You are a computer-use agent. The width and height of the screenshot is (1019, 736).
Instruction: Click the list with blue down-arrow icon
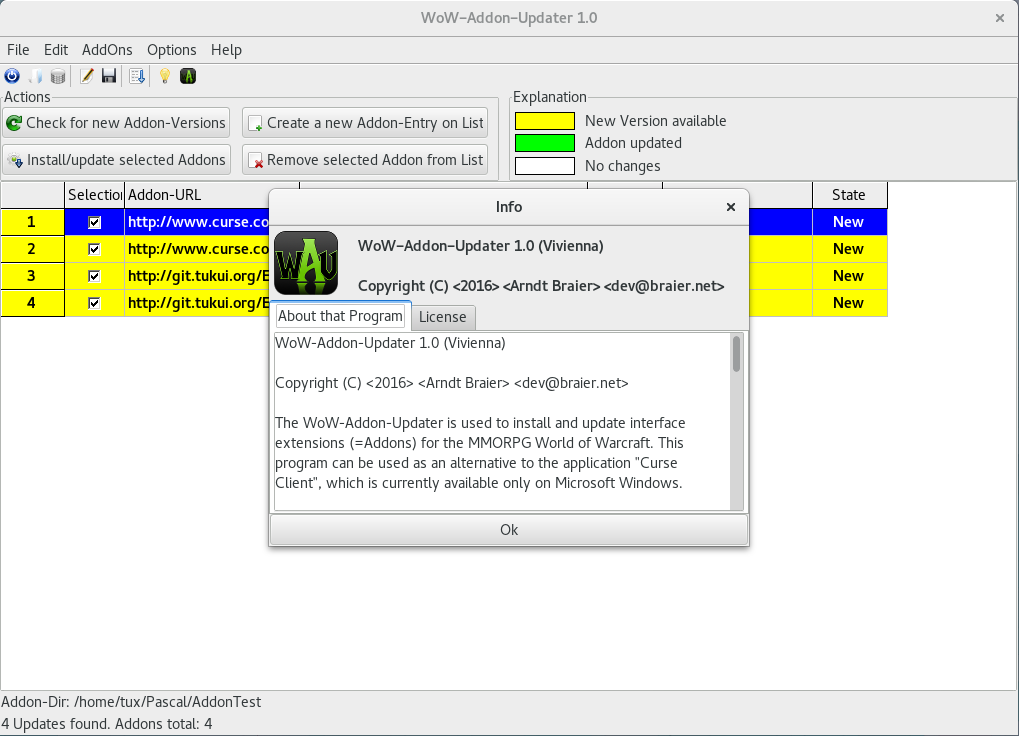pos(137,77)
